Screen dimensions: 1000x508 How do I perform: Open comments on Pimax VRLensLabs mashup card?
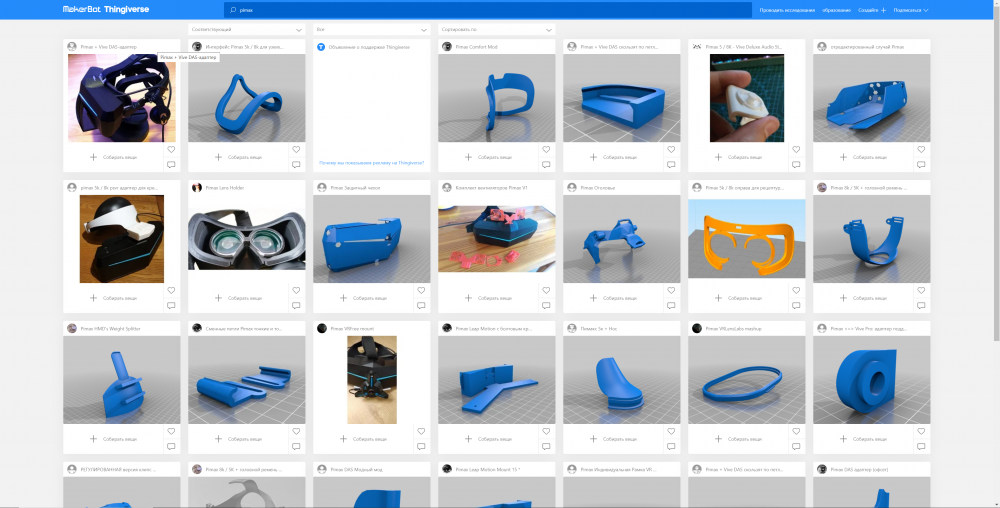coord(796,446)
